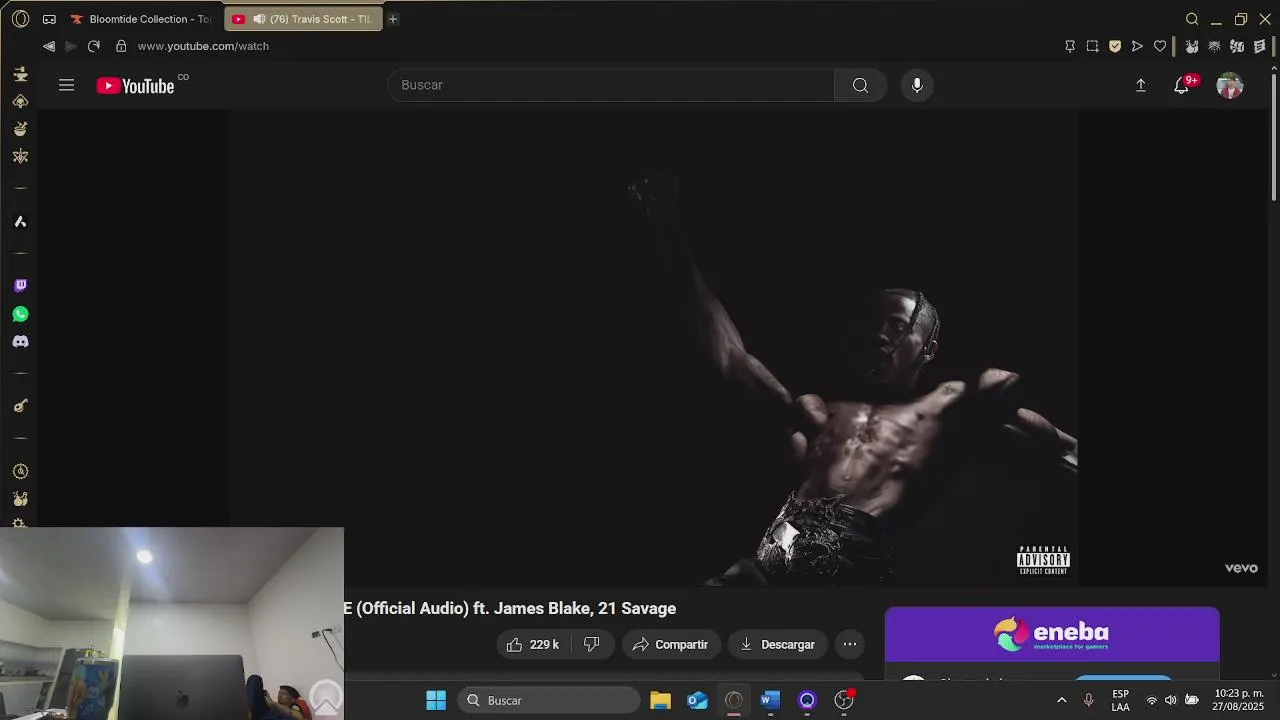This screenshot has height=720, width=1280.
Task: Open volume control in system tray
Action: (1170, 700)
